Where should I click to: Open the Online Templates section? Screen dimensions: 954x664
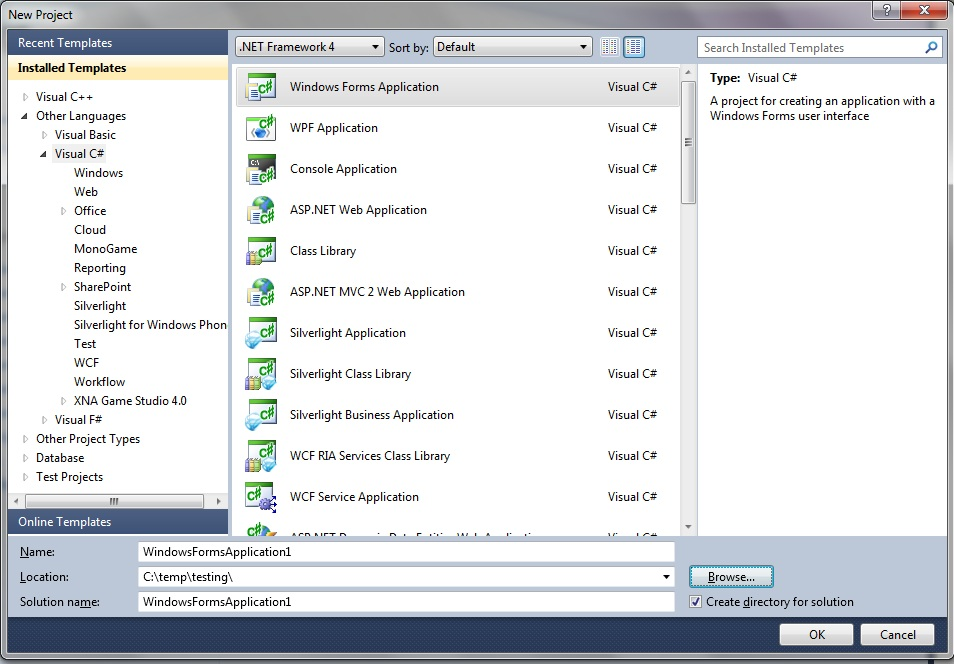[x=65, y=522]
